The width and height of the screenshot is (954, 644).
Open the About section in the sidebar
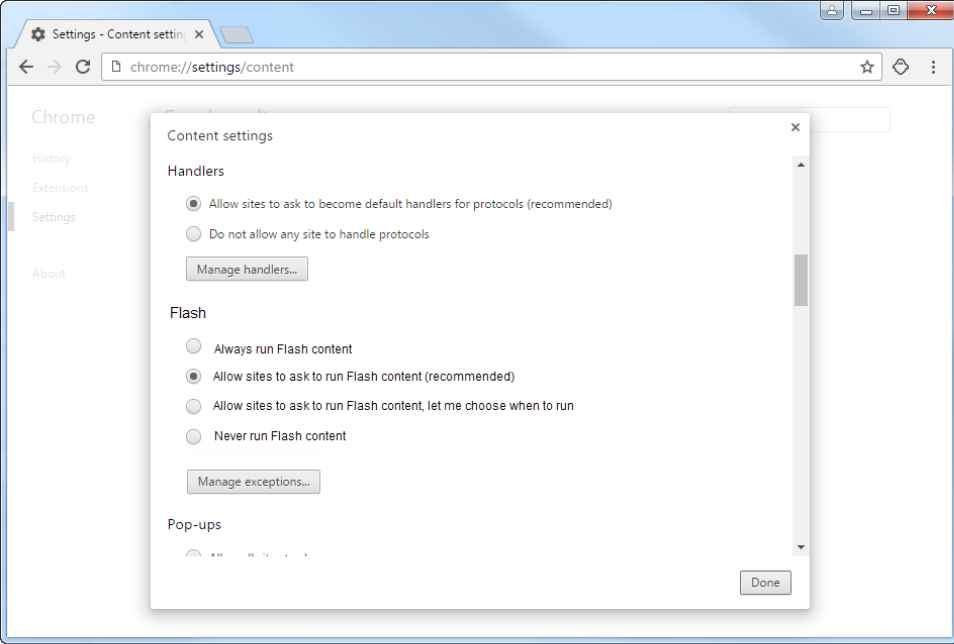48,273
